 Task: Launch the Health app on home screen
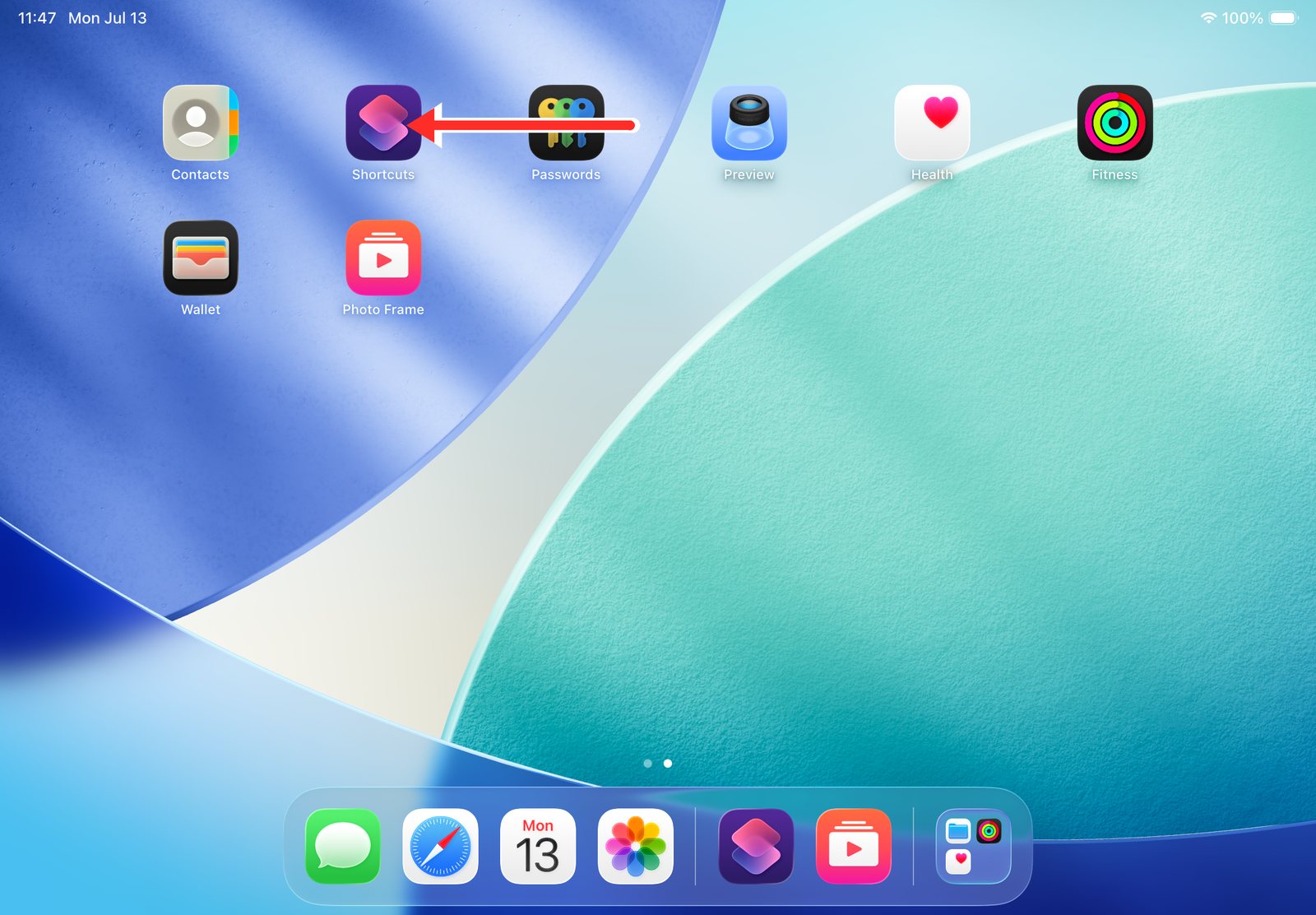932,123
